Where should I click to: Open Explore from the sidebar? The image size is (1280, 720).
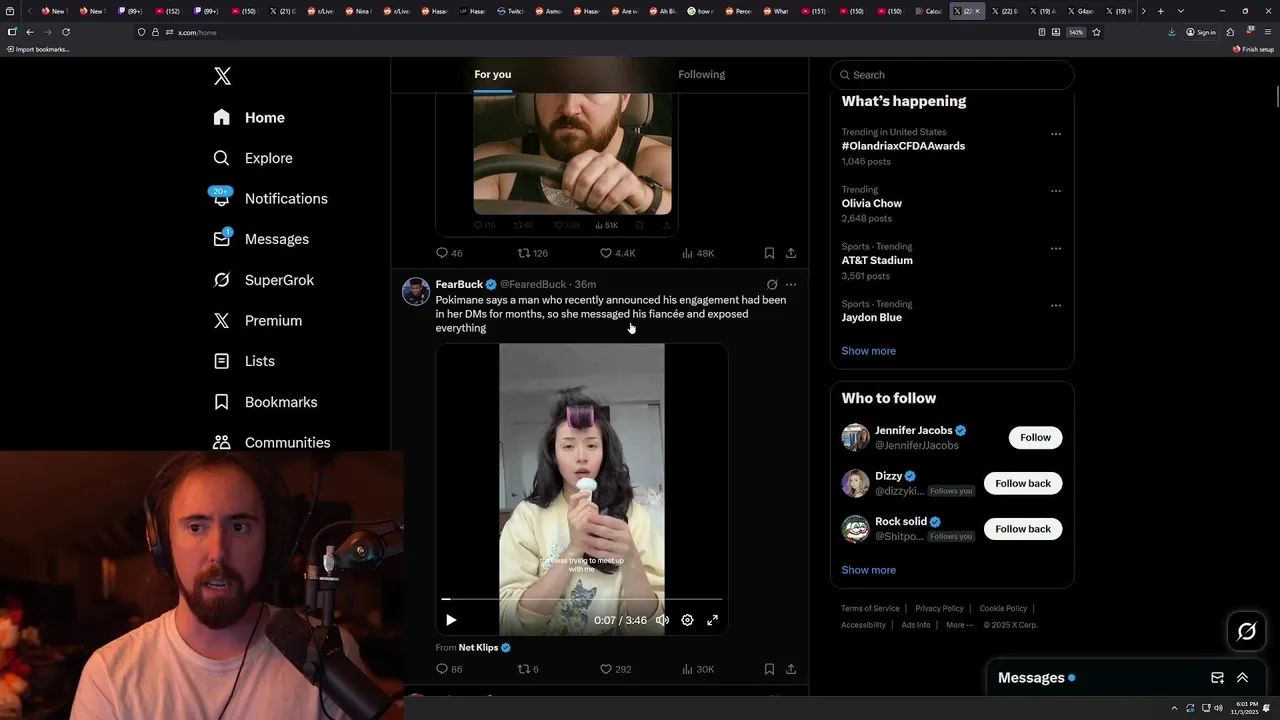tap(253, 158)
